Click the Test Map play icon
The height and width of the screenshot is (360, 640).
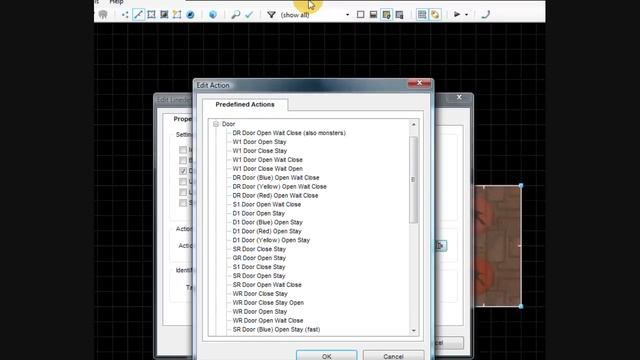(457, 15)
